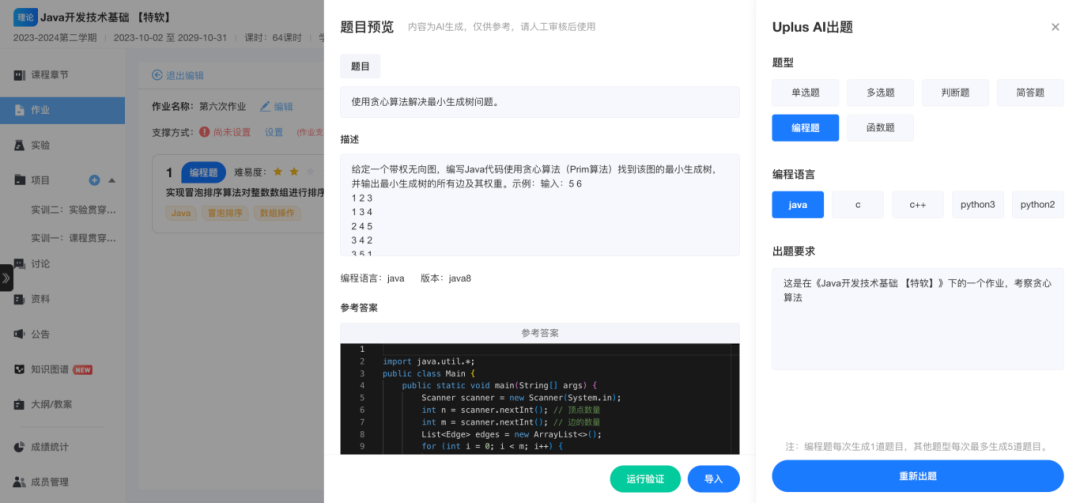The image size is (1080, 503).
Task: Expand the collapsed left side drawer handle
Action: click(x=6, y=278)
